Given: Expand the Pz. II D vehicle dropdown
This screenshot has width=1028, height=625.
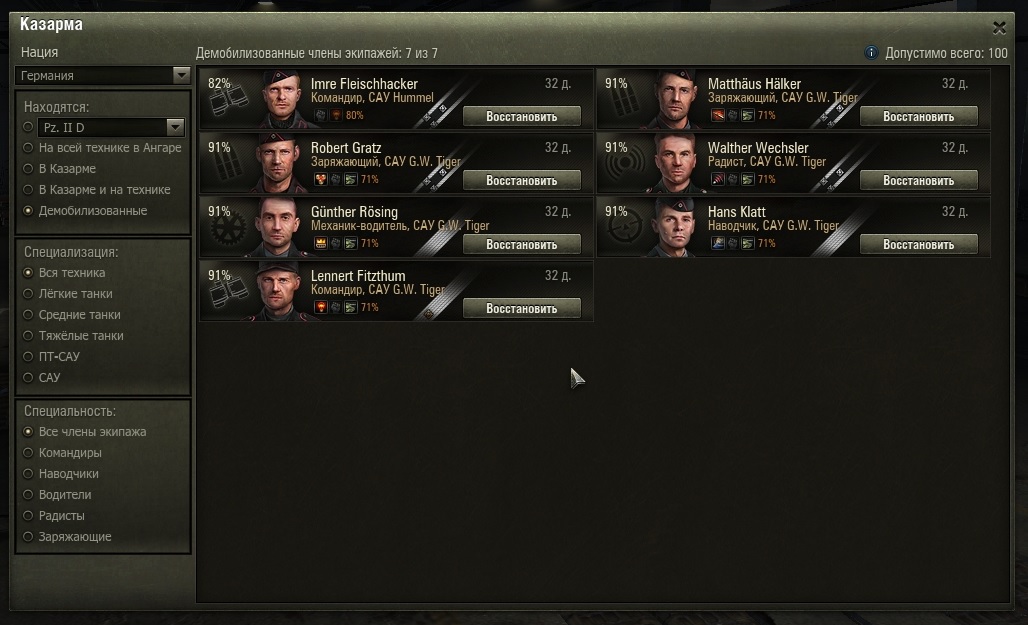Looking at the screenshot, I should [111, 127].
